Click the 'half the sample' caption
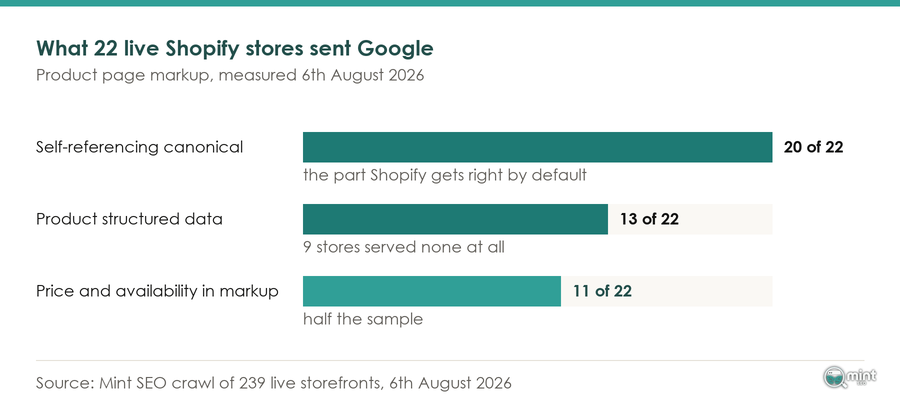900x412 pixels. [363, 319]
